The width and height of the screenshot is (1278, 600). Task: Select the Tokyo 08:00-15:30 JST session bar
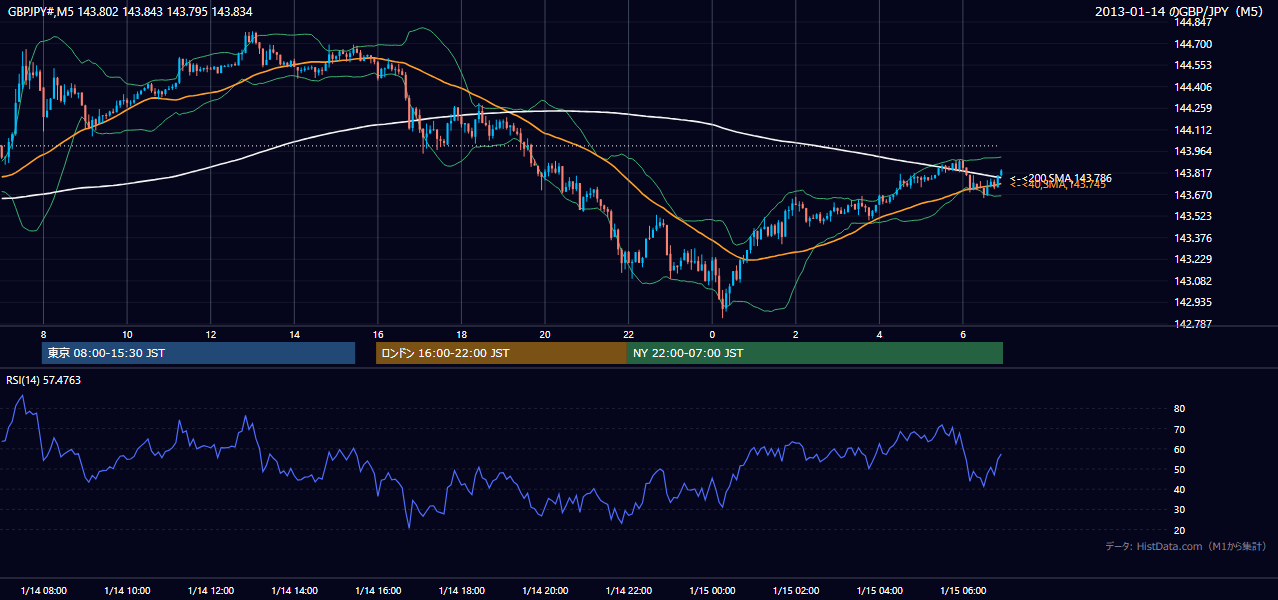(199, 353)
